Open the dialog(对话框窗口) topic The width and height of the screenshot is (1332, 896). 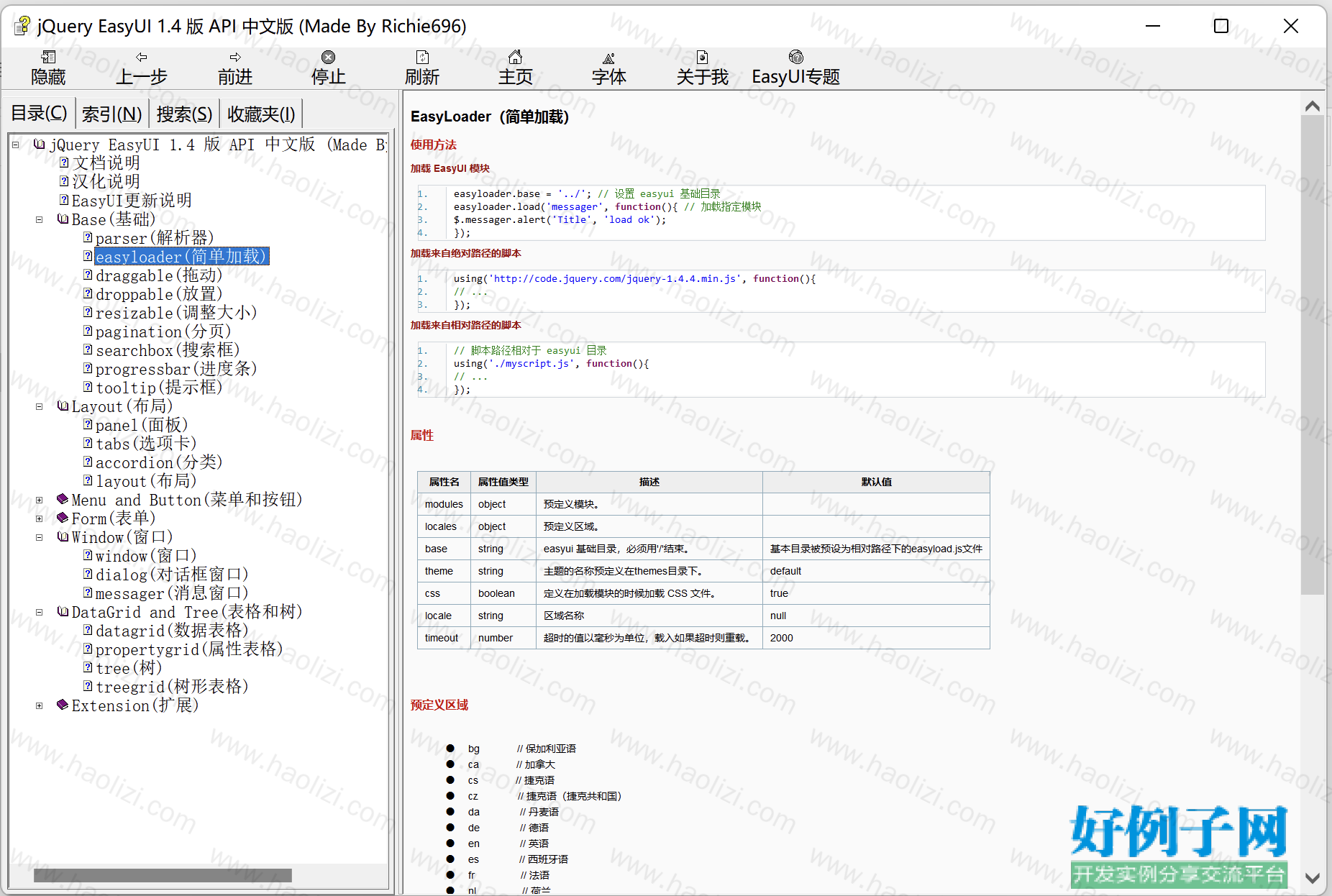coord(172,575)
